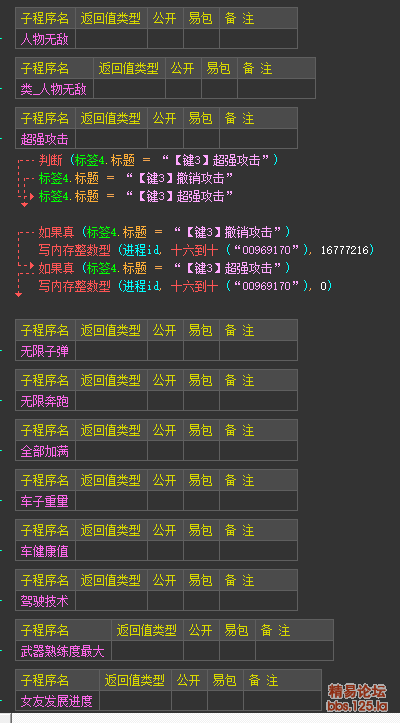Click the 写内存整数型 line ending with 0

tap(185, 286)
